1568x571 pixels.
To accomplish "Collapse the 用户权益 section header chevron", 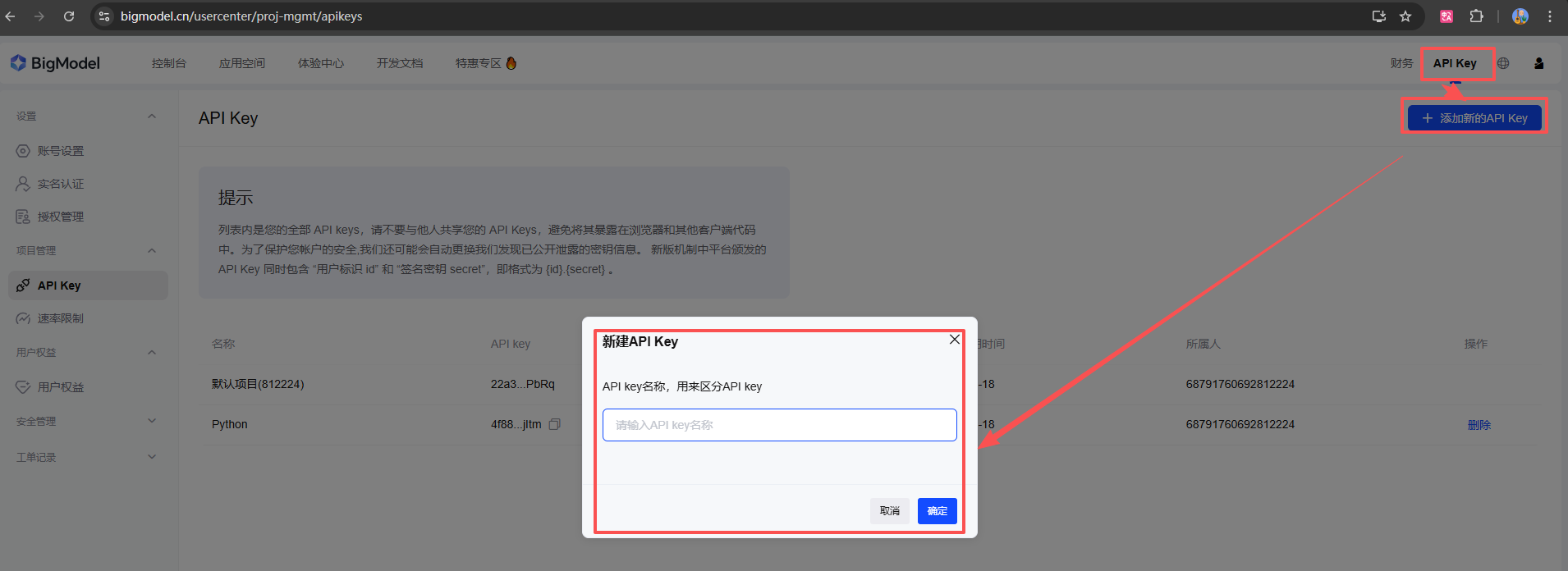I will tap(152, 353).
